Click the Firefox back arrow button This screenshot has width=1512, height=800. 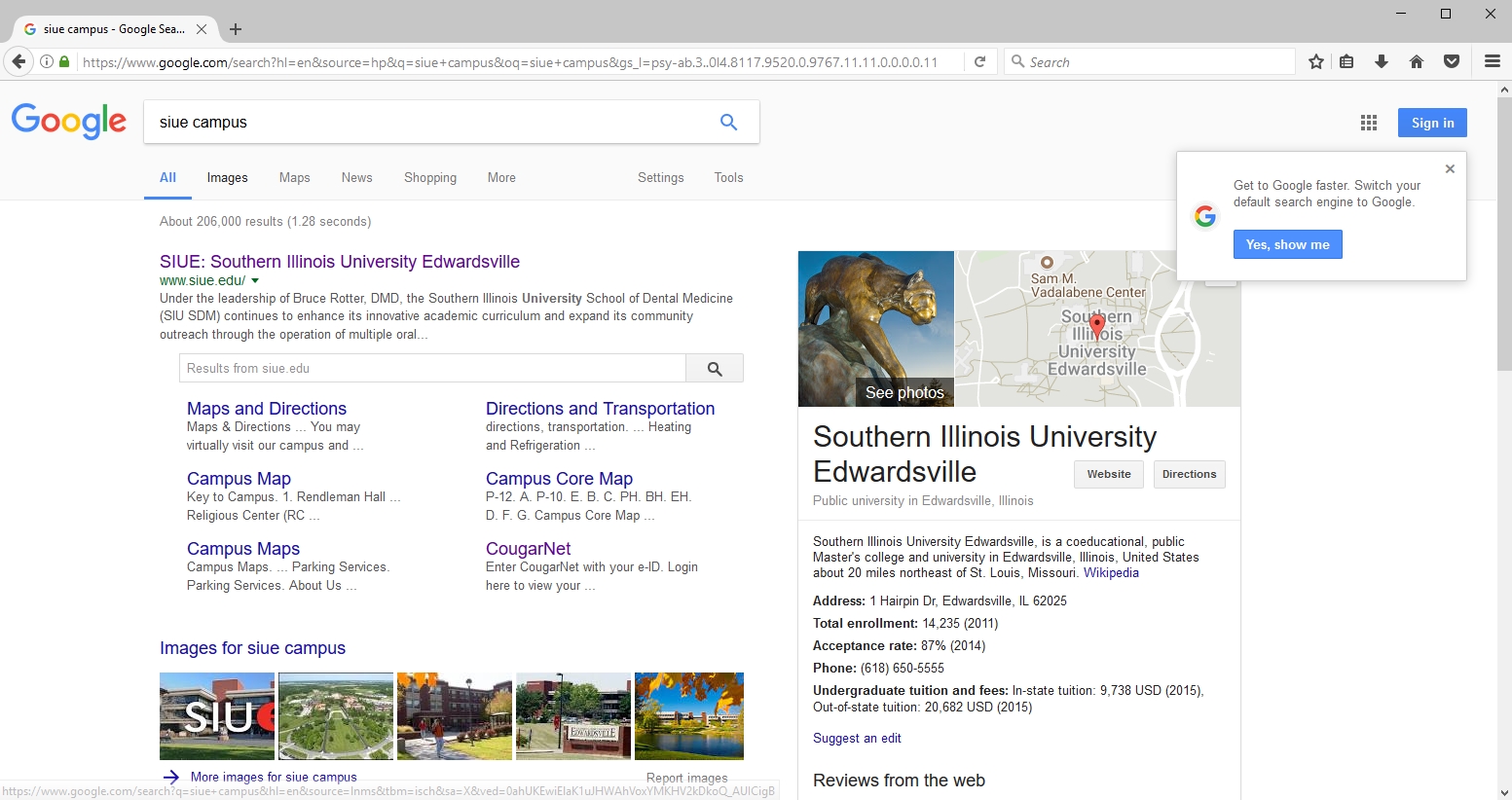pyautogui.click(x=18, y=62)
